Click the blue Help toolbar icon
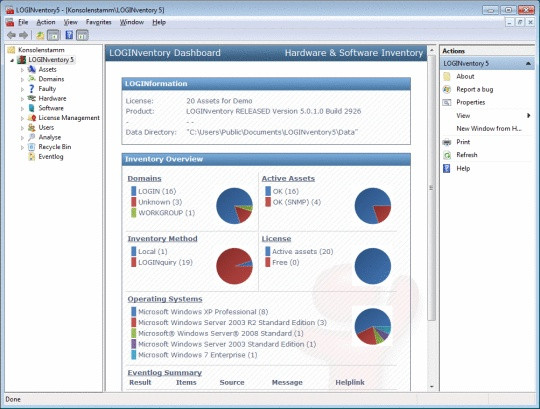 point(69,35)
